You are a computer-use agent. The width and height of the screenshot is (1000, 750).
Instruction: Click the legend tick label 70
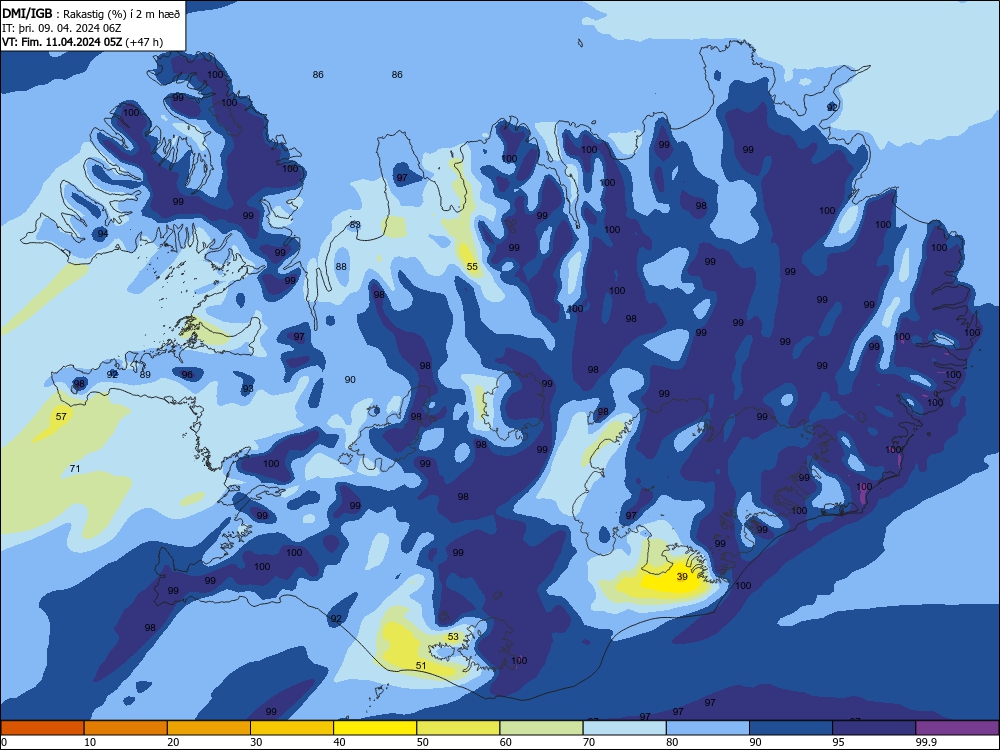(x=589, y=742)
